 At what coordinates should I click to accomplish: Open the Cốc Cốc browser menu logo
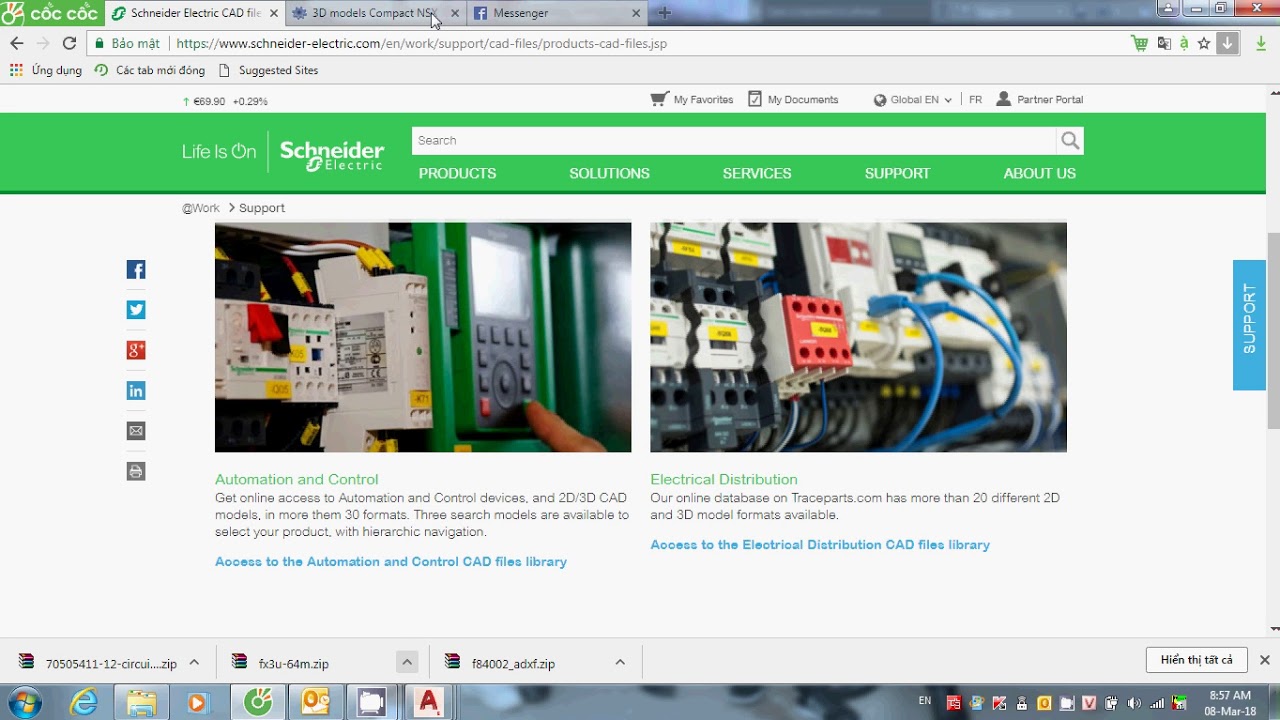50,13
